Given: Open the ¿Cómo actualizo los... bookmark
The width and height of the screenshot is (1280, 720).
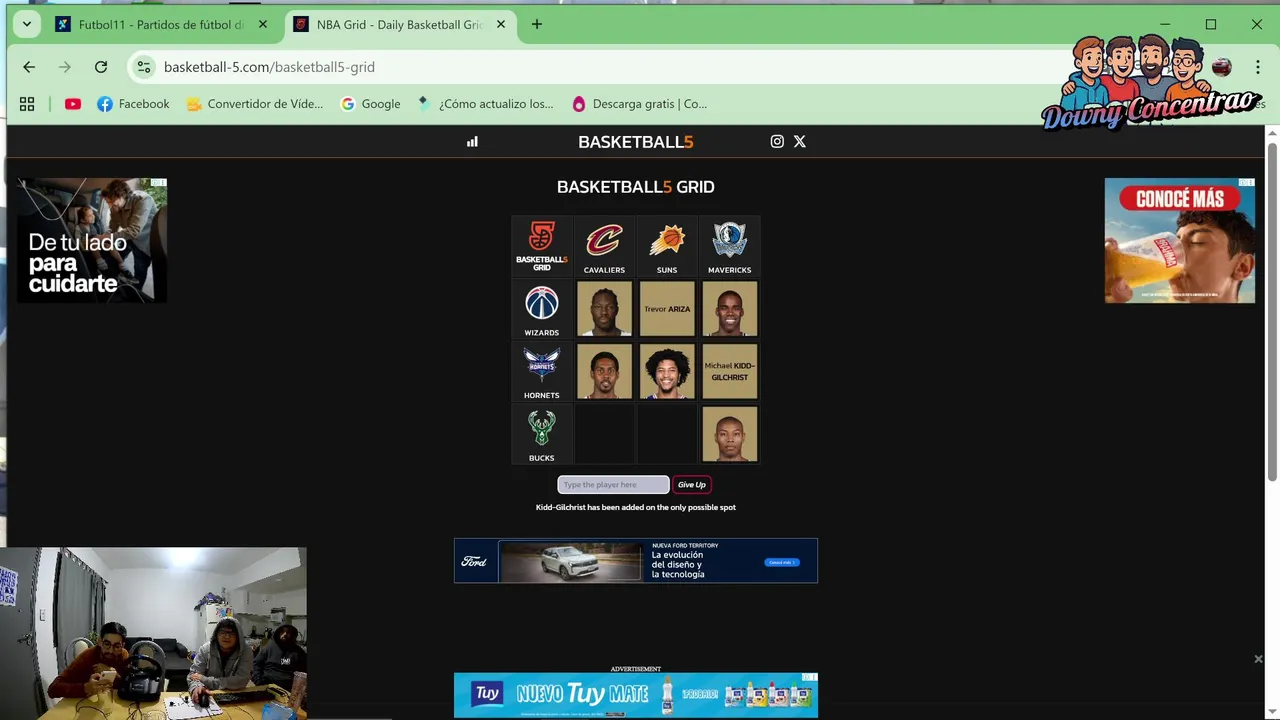Looking at the screenshot, I should pyautogui.click(x=485, y=104).
